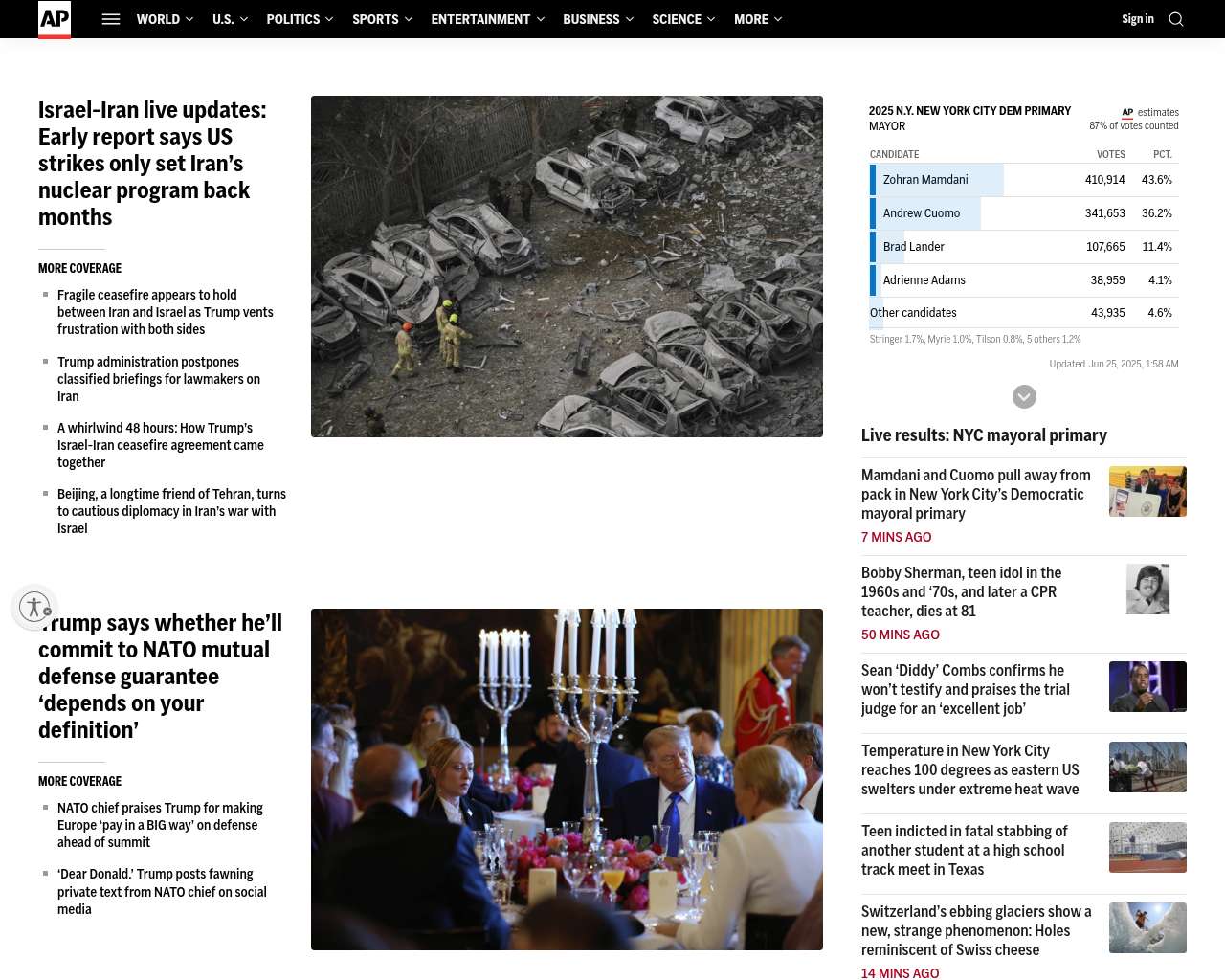Open the search magnifier icon
This screenshot has width=1225, height=980.
tap(1176, 19)
